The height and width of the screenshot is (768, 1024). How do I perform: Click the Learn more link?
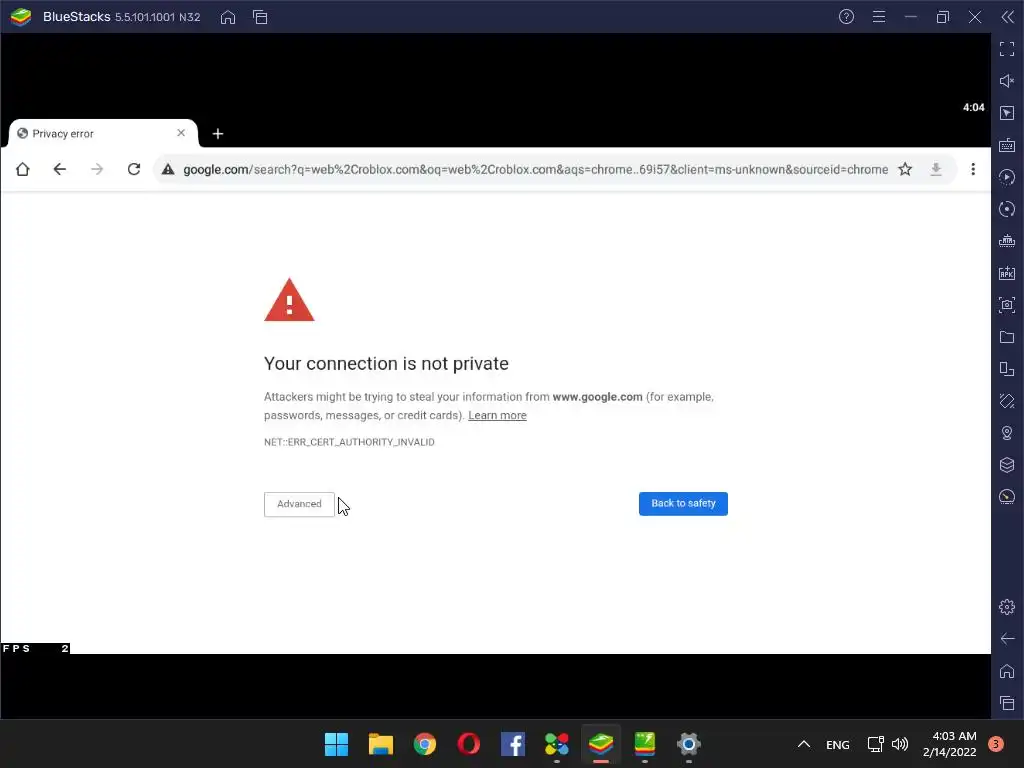497,415
